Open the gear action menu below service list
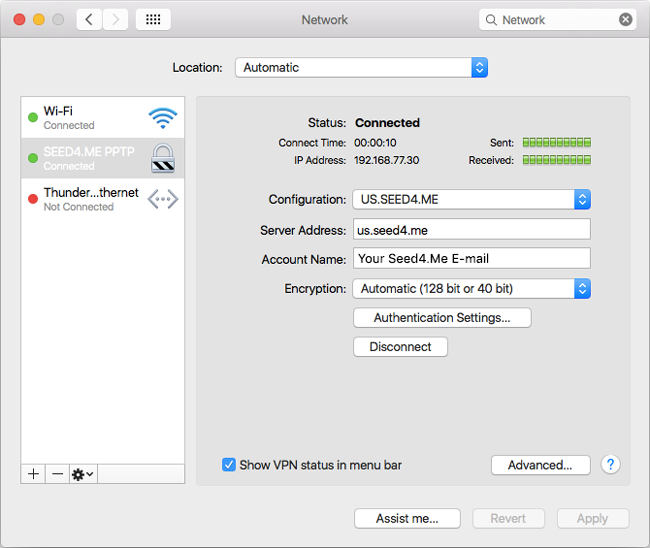Image resolution: width=650 pixels, height=548 pixels. coord(82,474)
